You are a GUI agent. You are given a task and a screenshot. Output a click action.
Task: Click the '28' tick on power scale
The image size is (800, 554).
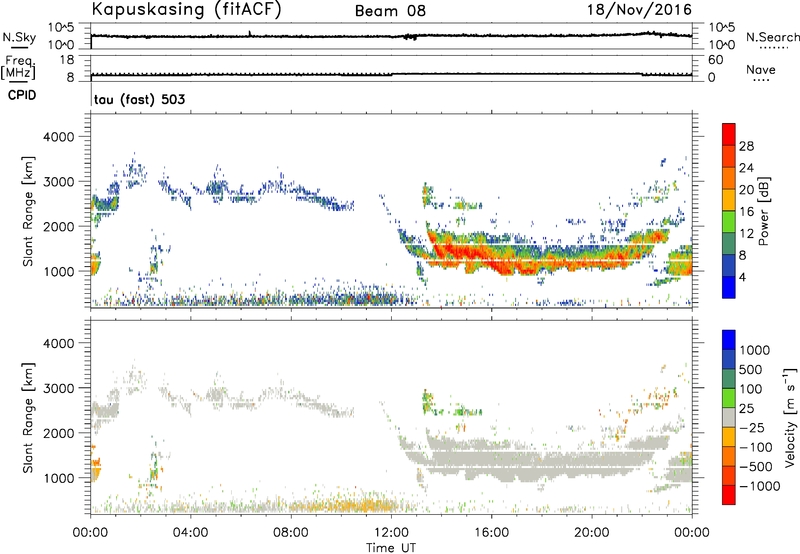coord(746,146)
